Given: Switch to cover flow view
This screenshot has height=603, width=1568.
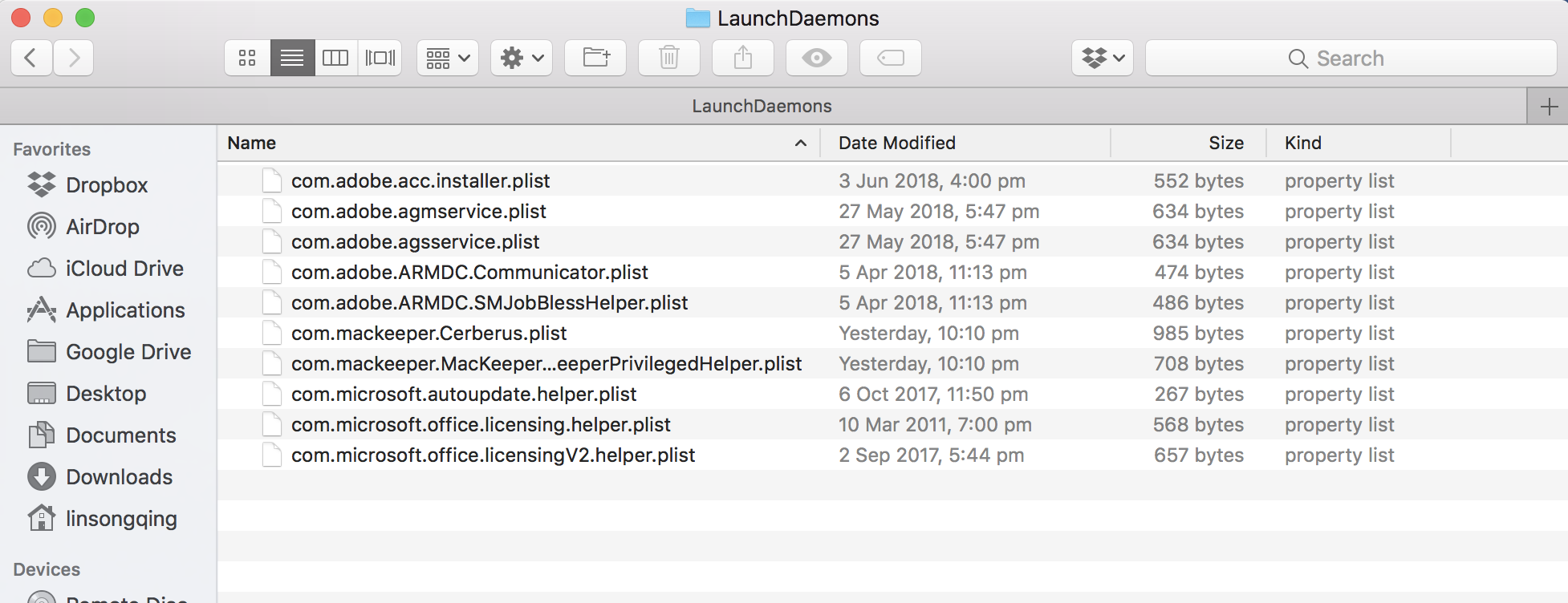Looking at the screenshot, I should [x=380, y=58].
